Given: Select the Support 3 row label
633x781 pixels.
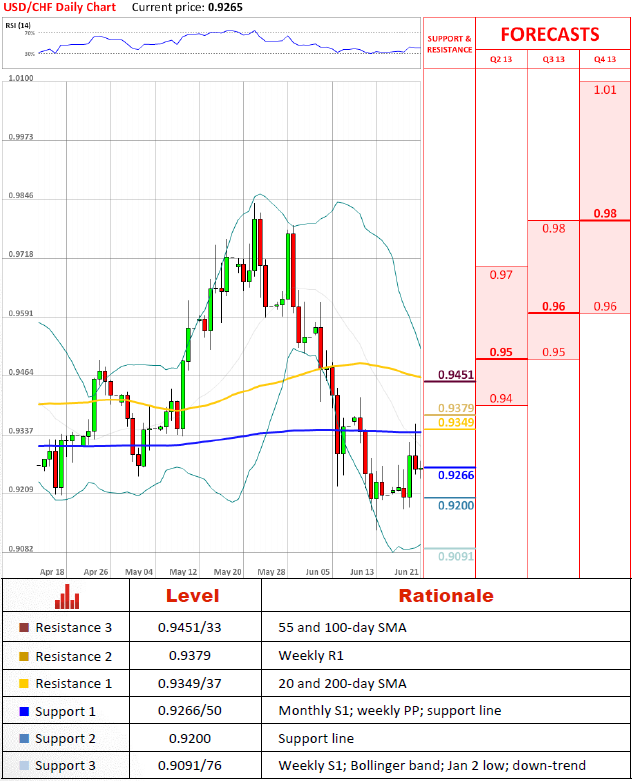Looking at the screenshot, I should [x=65, y=766].
